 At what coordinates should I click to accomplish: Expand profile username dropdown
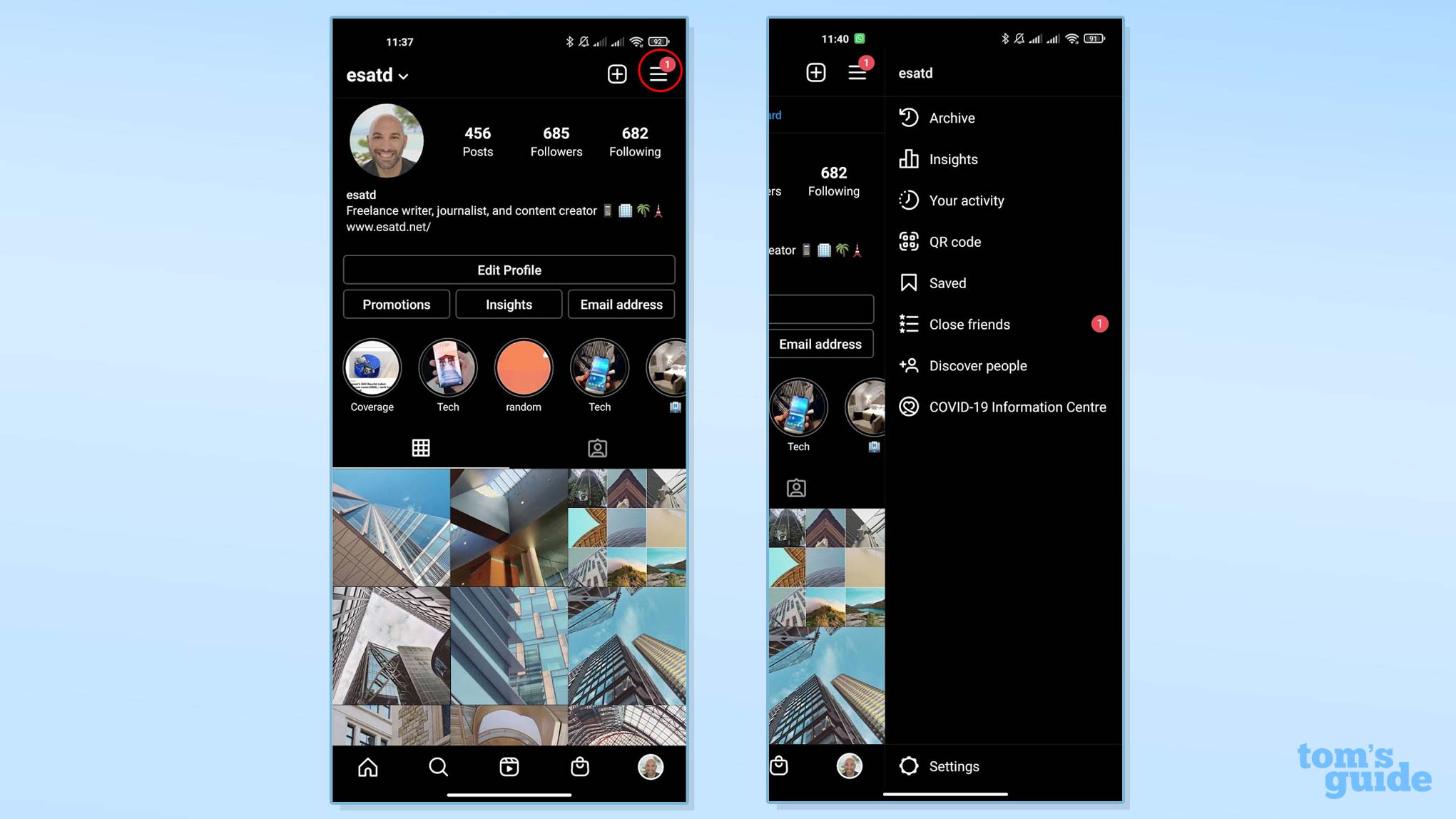coord(377,74)
